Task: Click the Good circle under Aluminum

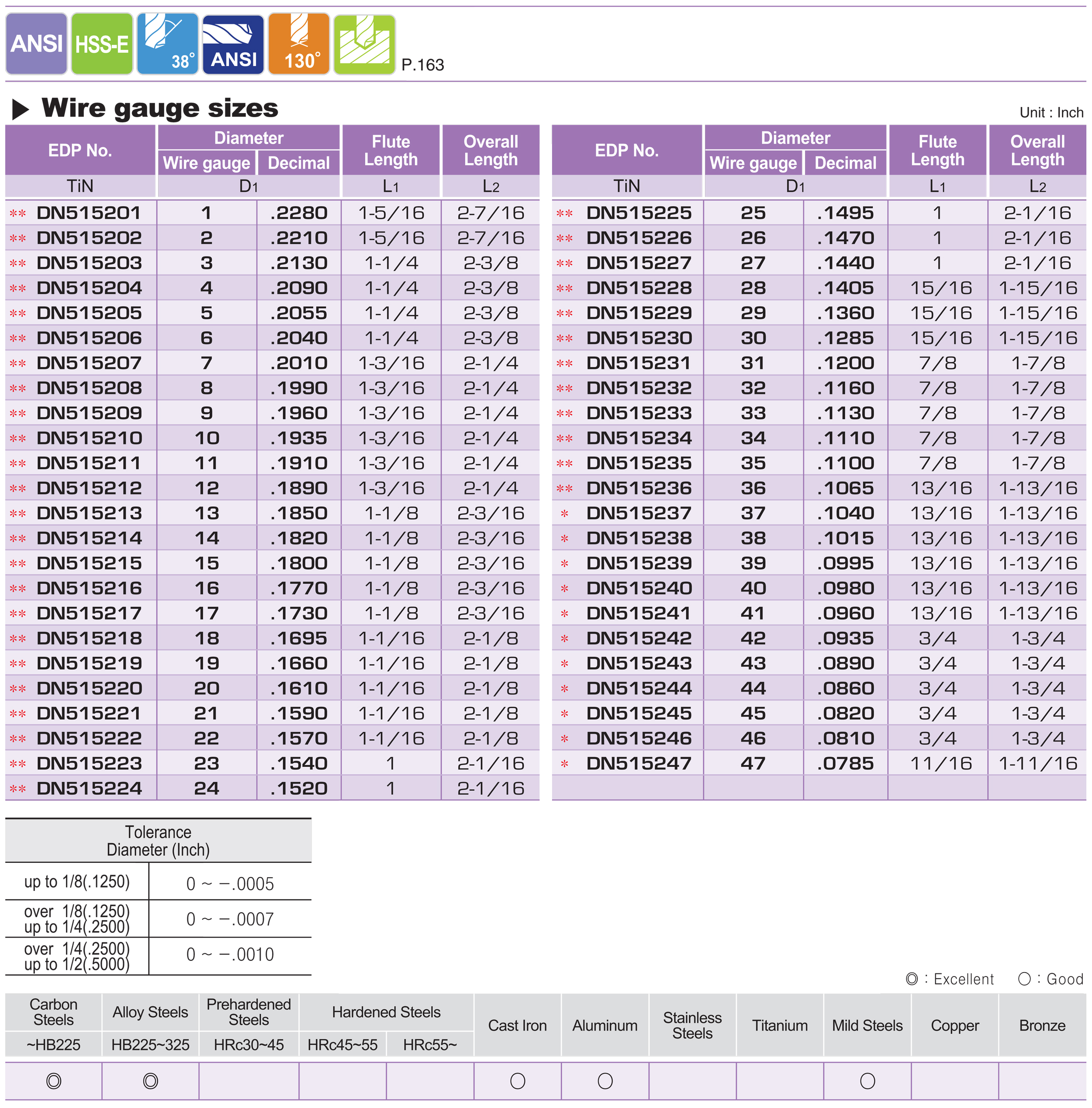Action: click(605, 1080)
